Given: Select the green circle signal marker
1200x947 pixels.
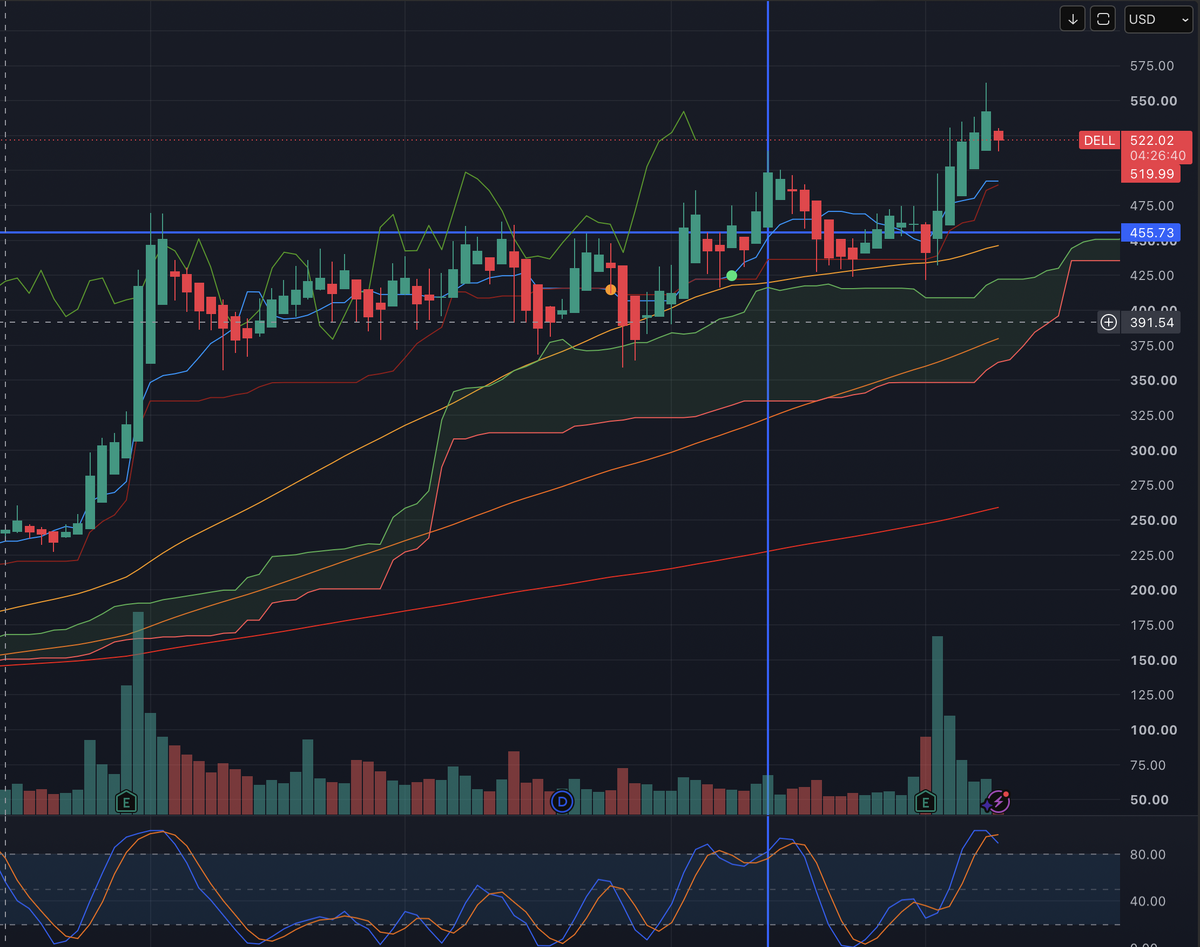Looking at the screenshot, I should tap(732, 275).
